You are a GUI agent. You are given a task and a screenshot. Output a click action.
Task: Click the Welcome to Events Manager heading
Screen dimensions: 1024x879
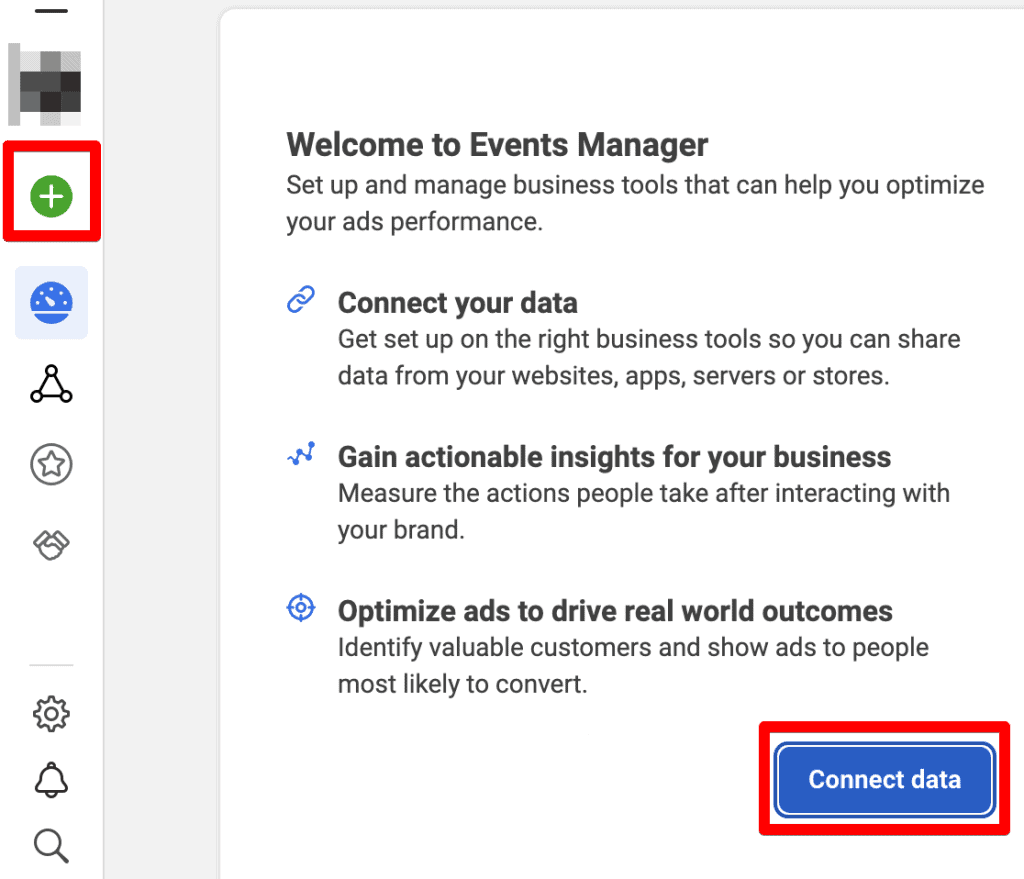[497, 144]
